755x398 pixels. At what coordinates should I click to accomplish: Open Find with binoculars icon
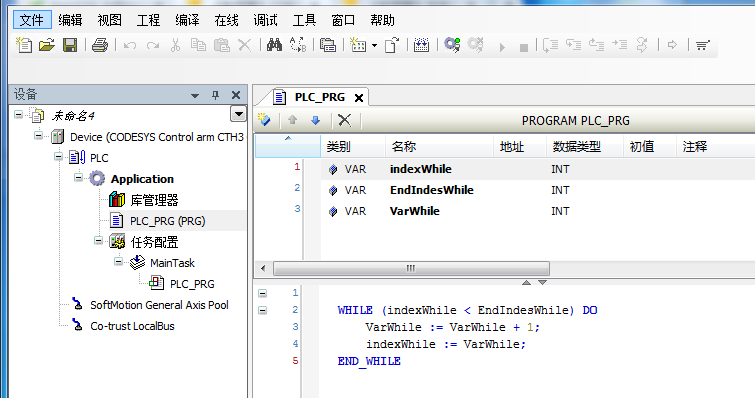(274, 45)
